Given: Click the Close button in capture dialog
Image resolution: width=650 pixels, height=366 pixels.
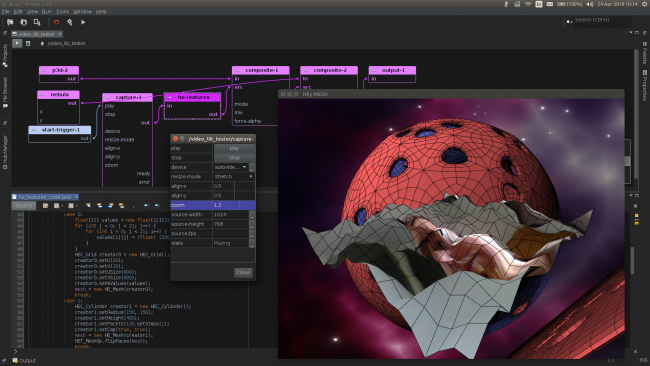Looking at the screenshot, I should [x=243, y=272].
